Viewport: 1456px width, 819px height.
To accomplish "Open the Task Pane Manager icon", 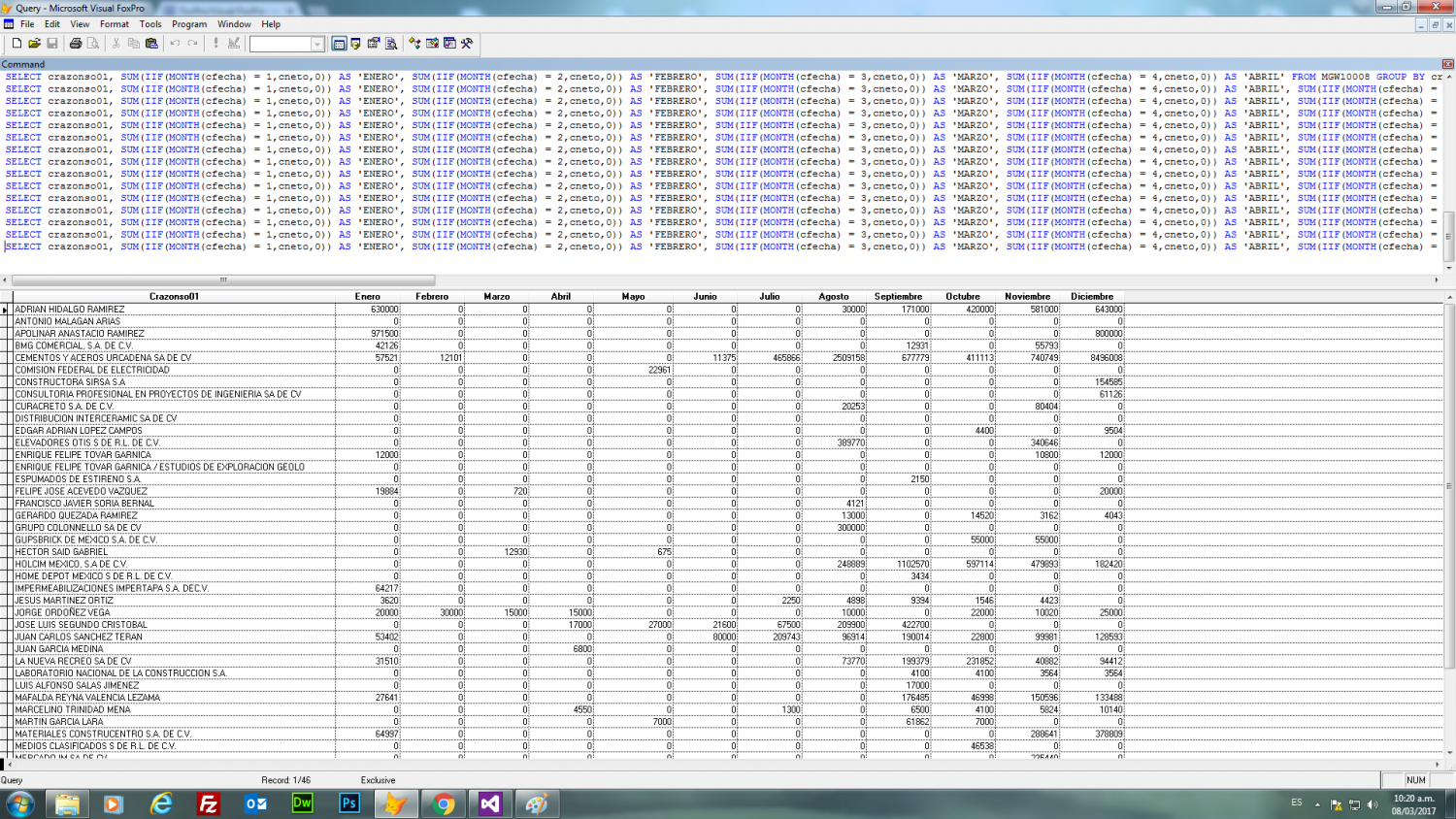I will tap(449, 44).
